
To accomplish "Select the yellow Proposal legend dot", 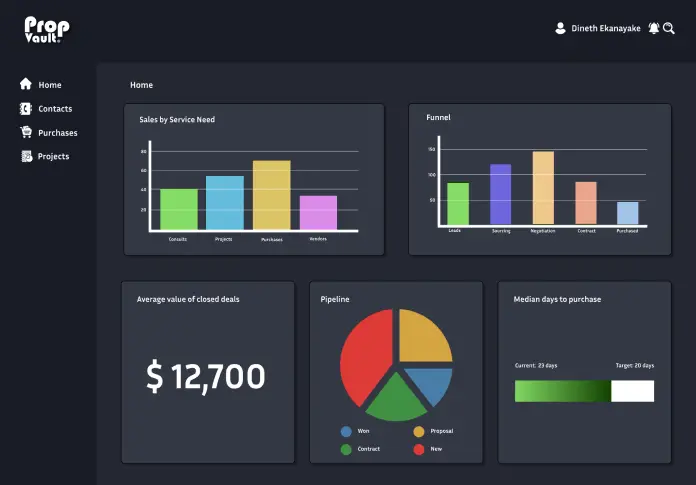I will click(x=419, y=431).
